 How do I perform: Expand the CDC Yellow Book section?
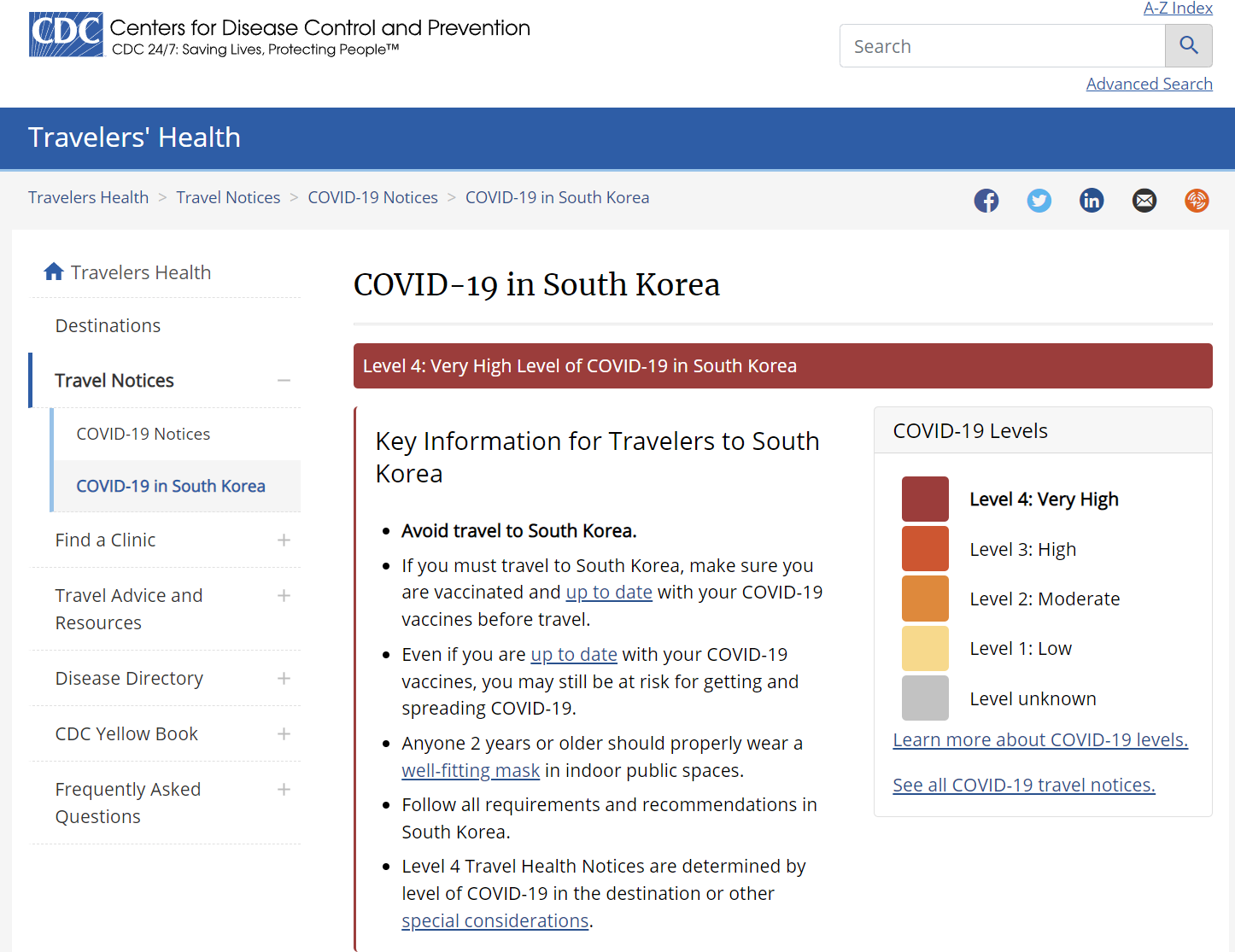pyautogui.click(x=284, y=733)
